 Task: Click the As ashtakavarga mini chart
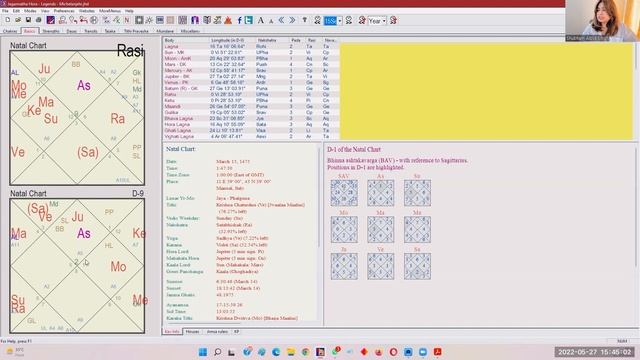[x=380, y=193]
